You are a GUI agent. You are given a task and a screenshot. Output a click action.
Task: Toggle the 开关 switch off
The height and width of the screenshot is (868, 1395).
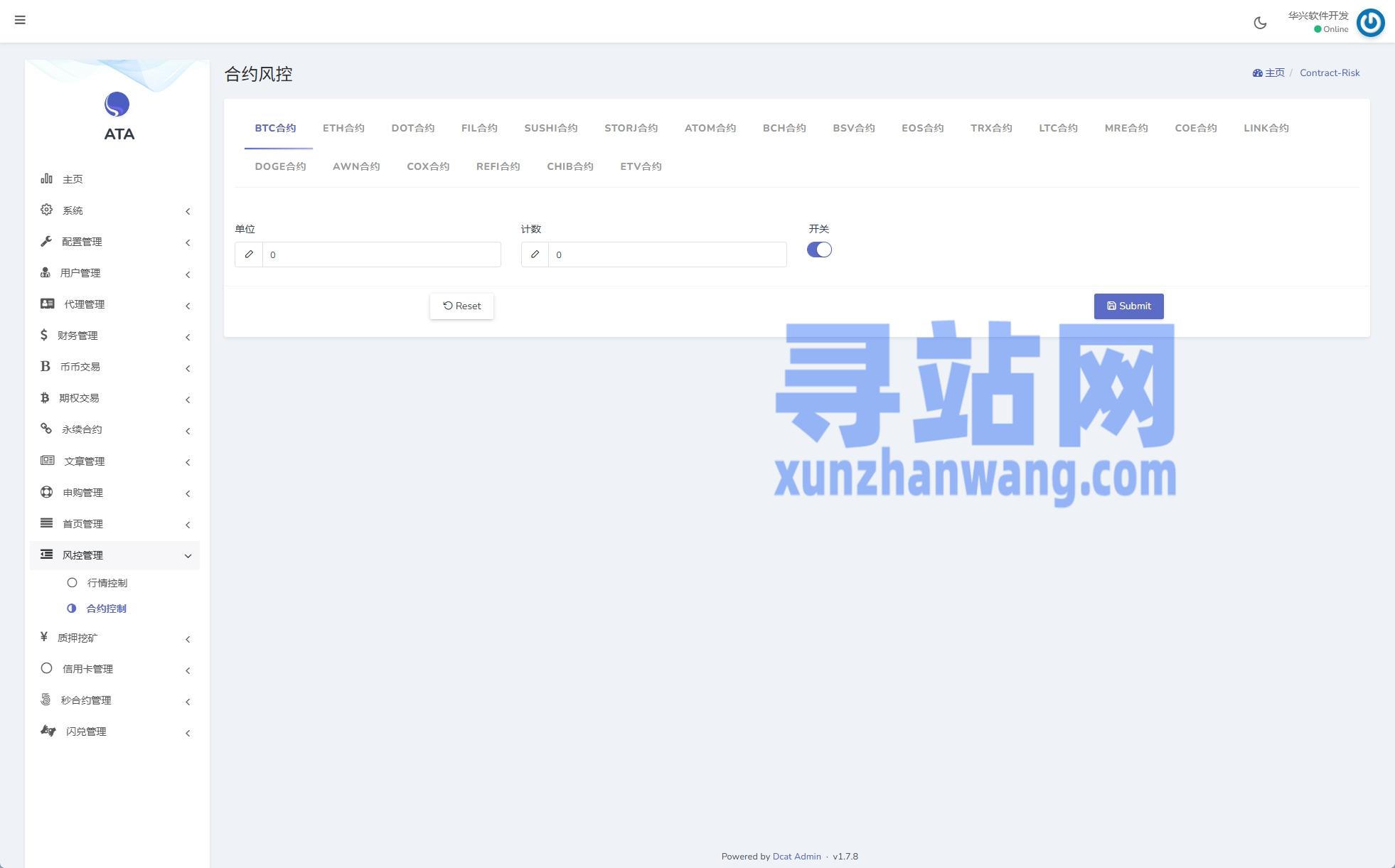819,250
